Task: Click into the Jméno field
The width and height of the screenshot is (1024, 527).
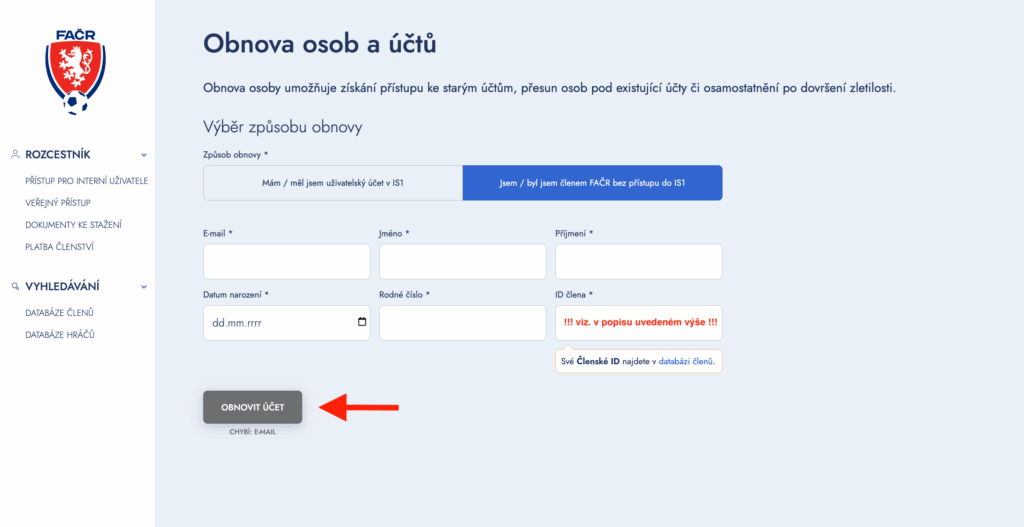Action: click(x=462, y=262)
